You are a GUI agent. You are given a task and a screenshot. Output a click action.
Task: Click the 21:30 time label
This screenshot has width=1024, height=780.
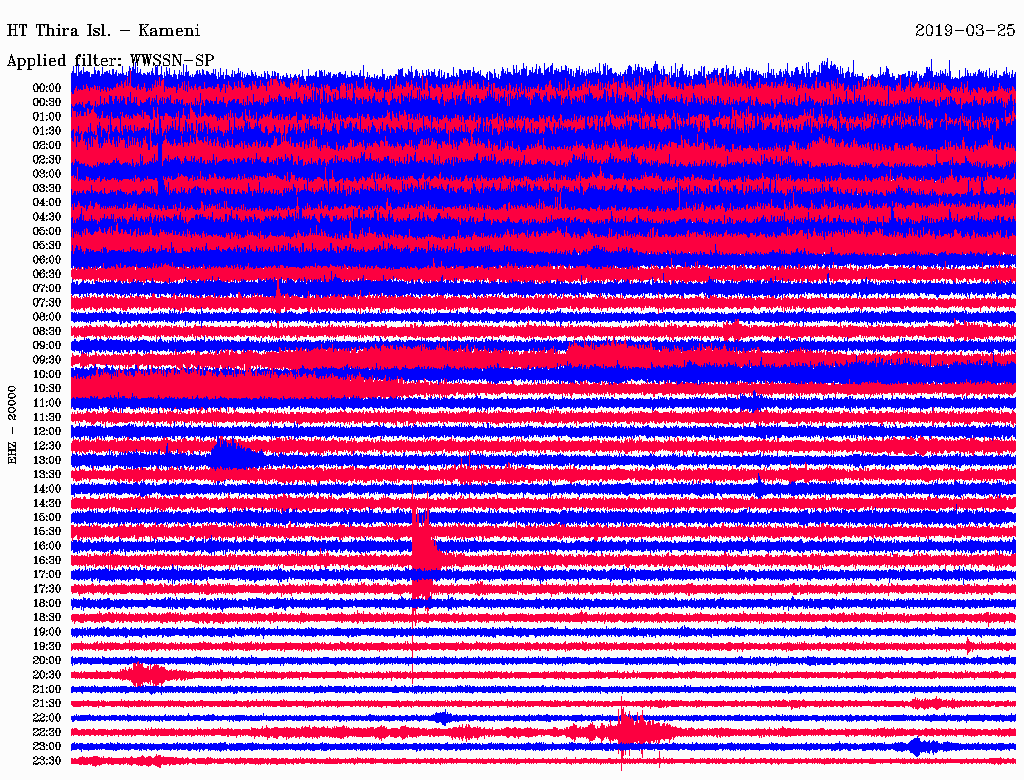[x=47, y=704]
